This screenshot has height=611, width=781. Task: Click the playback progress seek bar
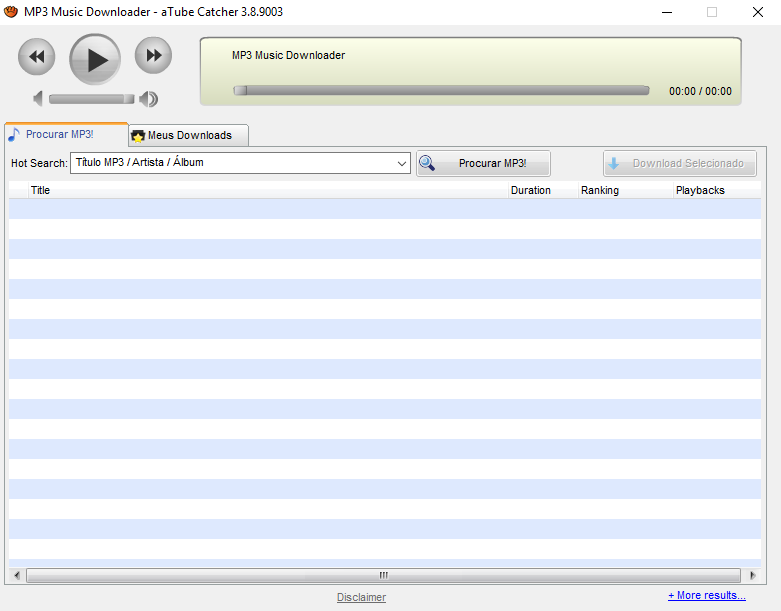(x=441, y=90)
